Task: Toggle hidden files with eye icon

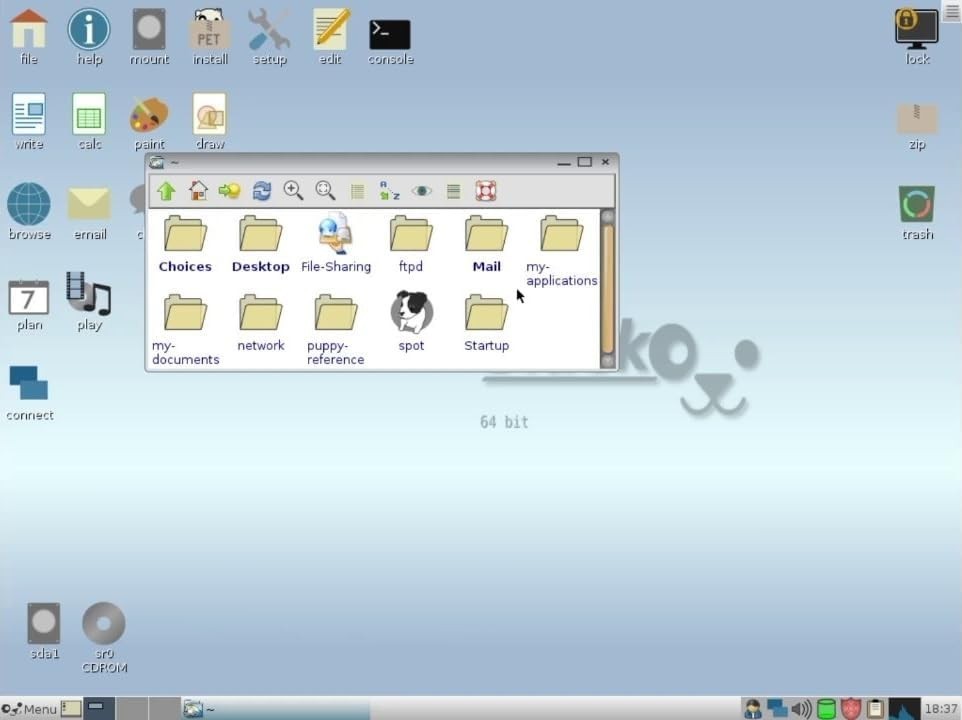Action: point(421,191)
